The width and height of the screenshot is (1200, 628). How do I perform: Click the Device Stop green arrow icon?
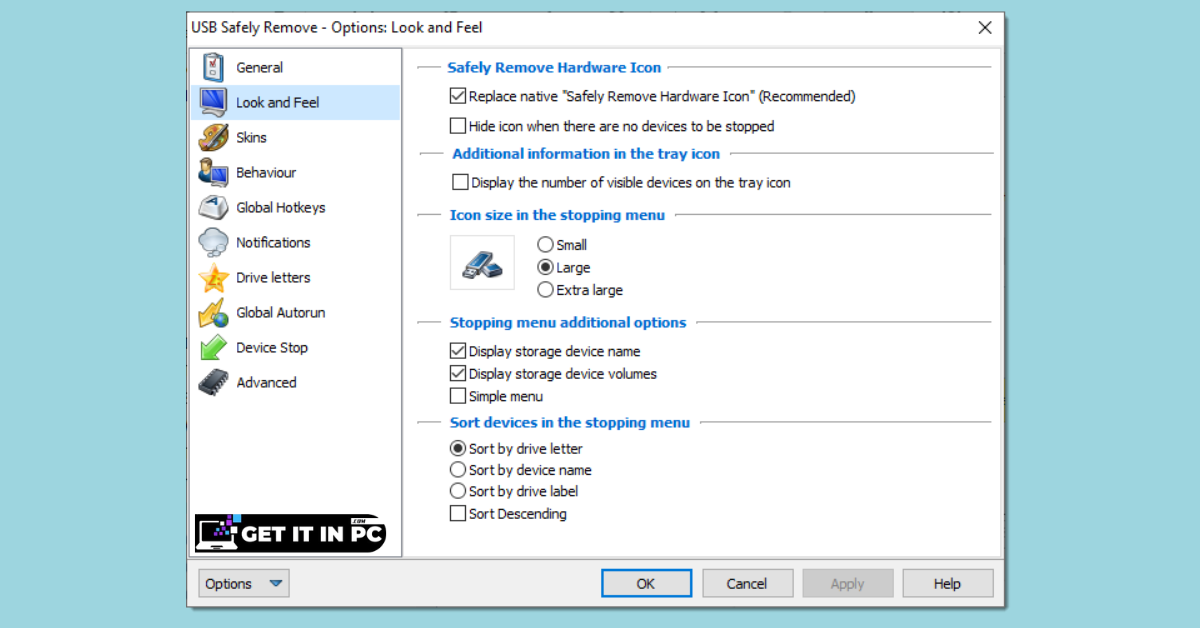point(213,347)
